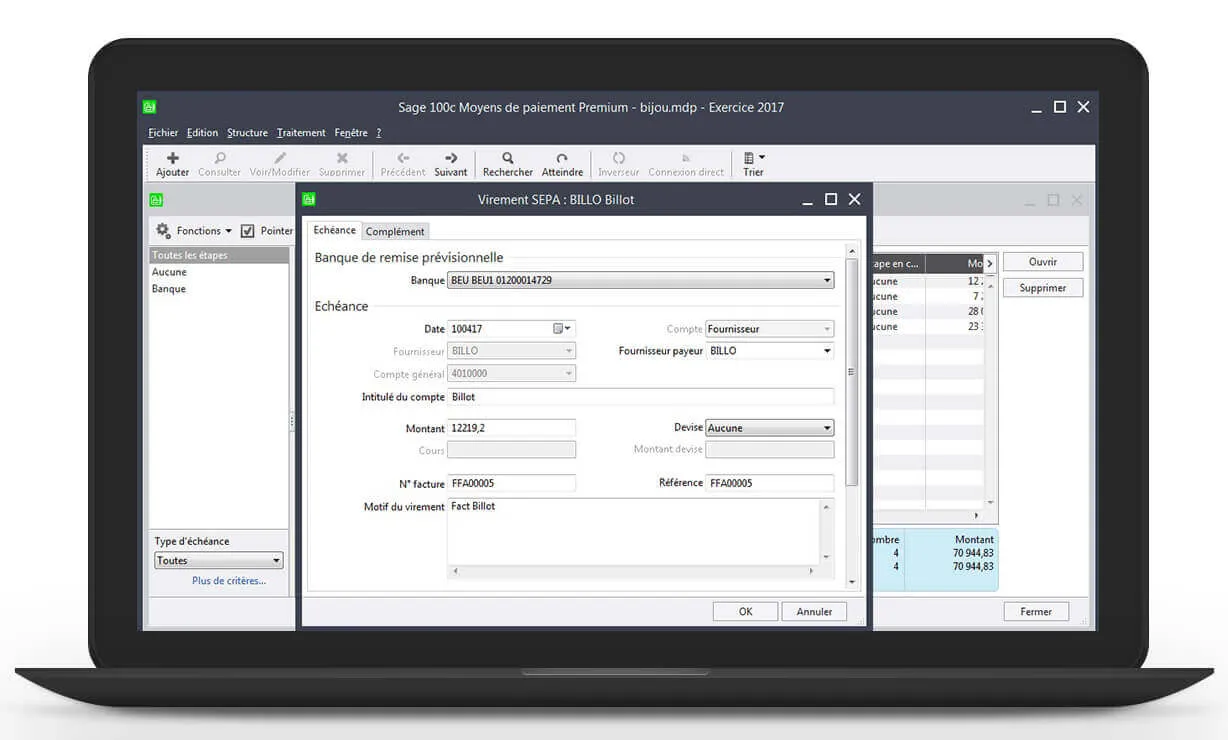
Task: Open the Traitement menu
Action: (301, 133)
